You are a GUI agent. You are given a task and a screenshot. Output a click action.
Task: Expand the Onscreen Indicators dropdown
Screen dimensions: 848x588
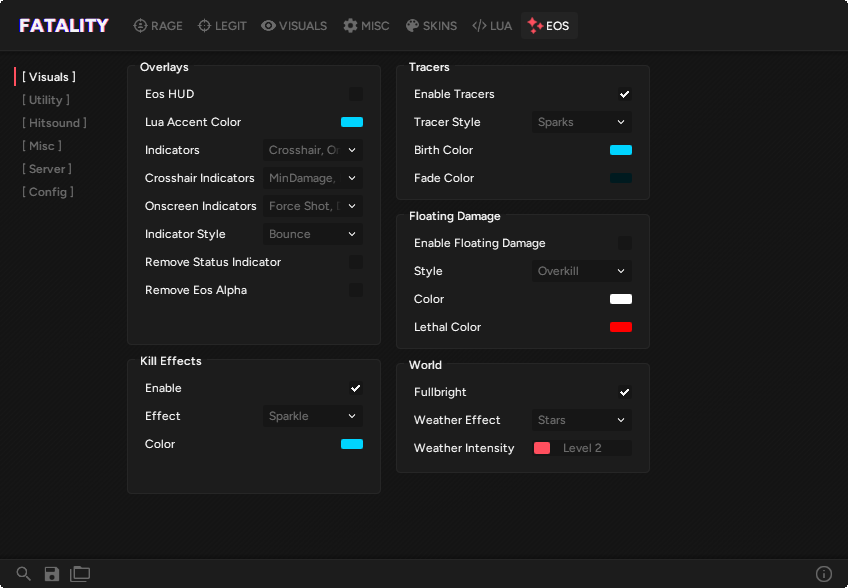313,206
